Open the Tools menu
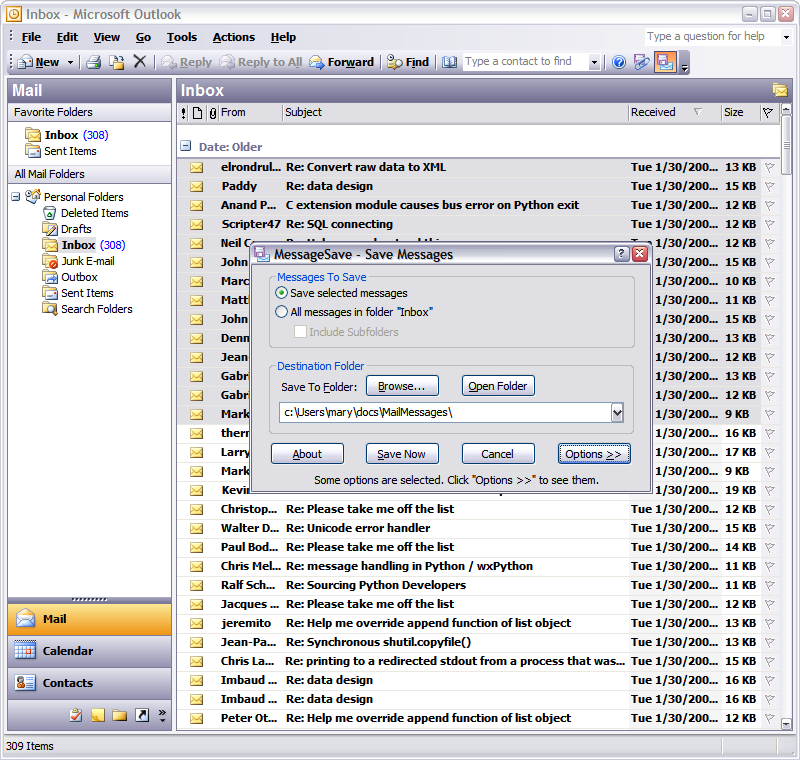 (x=181, y=37)
